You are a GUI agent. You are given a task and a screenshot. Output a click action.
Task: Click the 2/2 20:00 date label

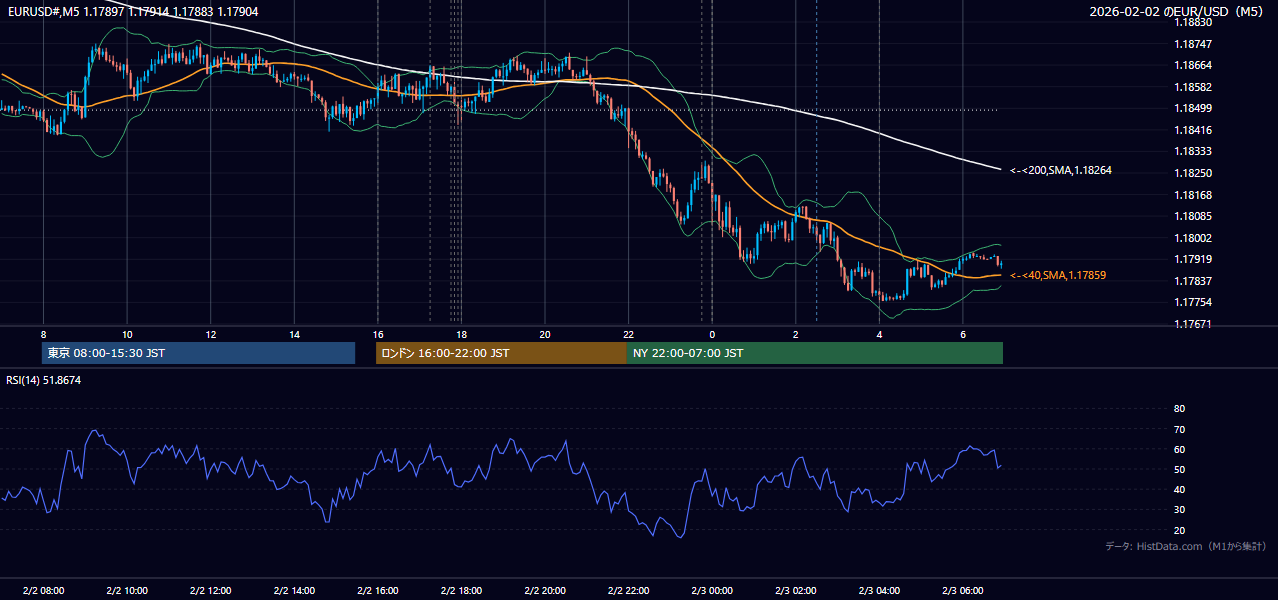(544, 591)
